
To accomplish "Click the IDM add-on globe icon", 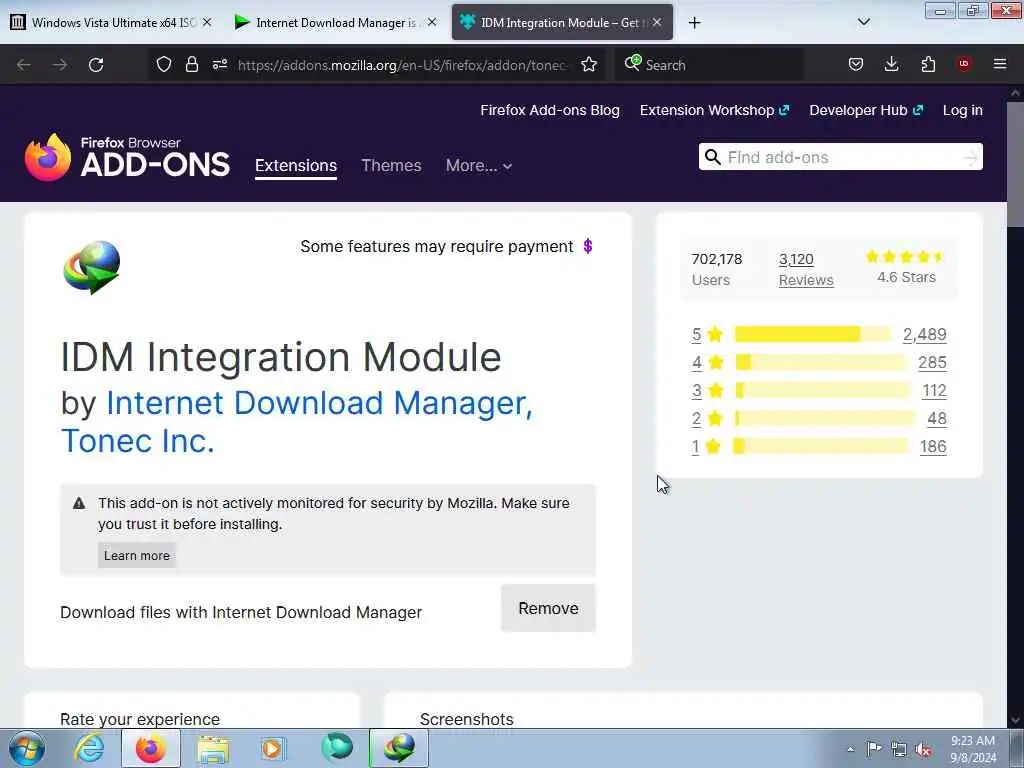I will (92, 267).
